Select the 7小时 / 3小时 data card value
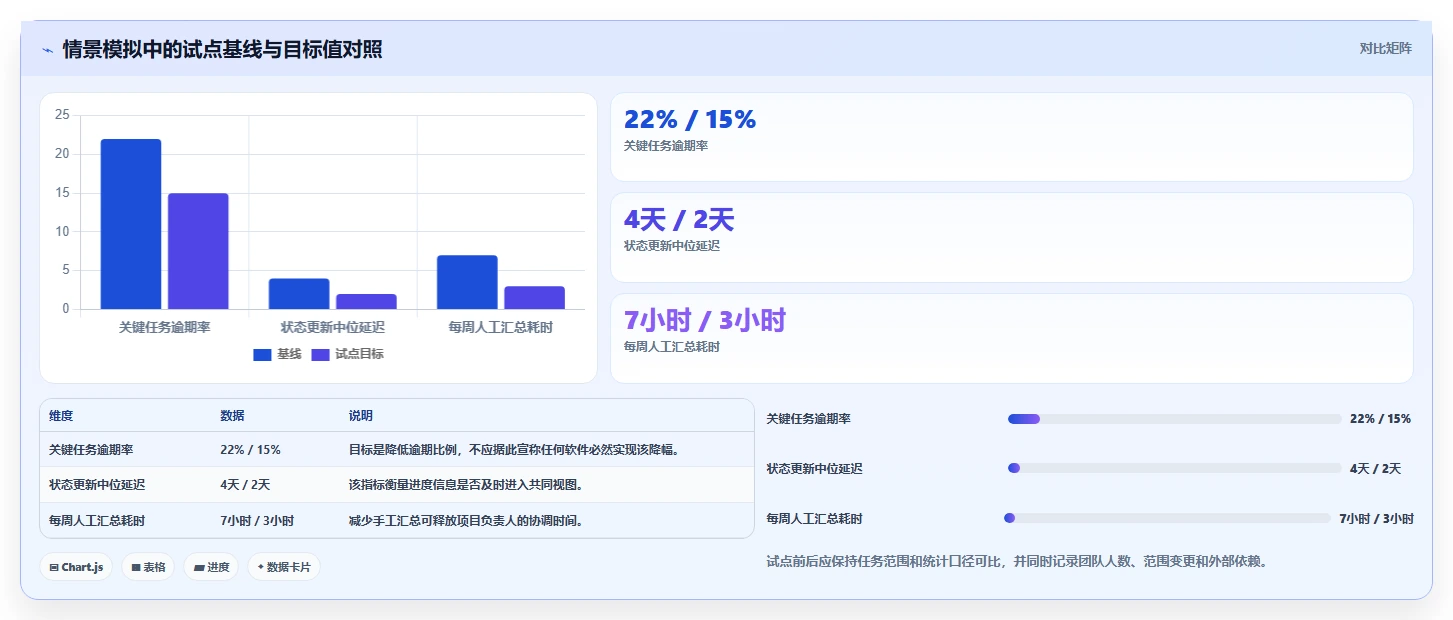 coord(705,321)
